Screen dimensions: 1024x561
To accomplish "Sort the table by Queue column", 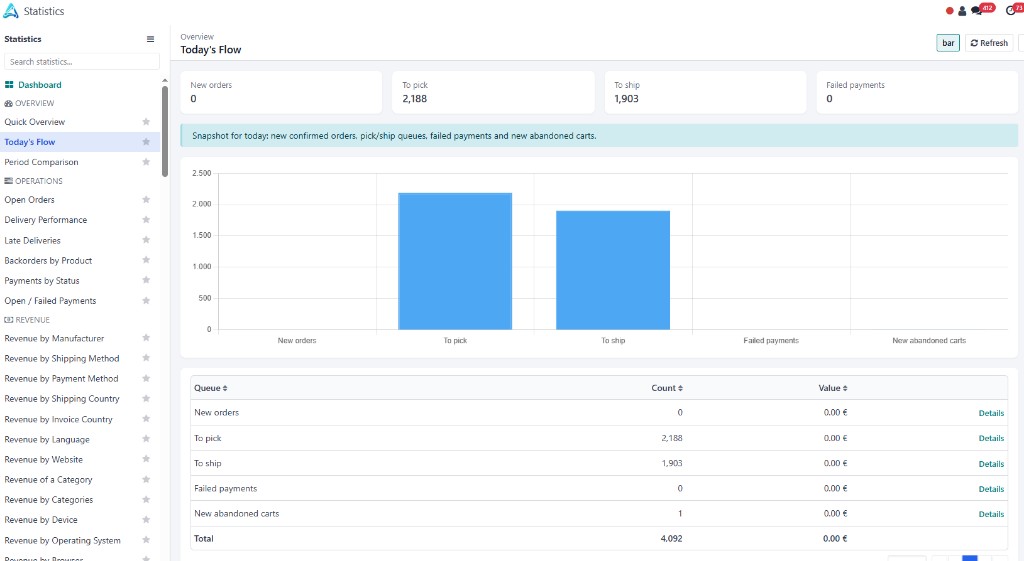I will [210, 388].
